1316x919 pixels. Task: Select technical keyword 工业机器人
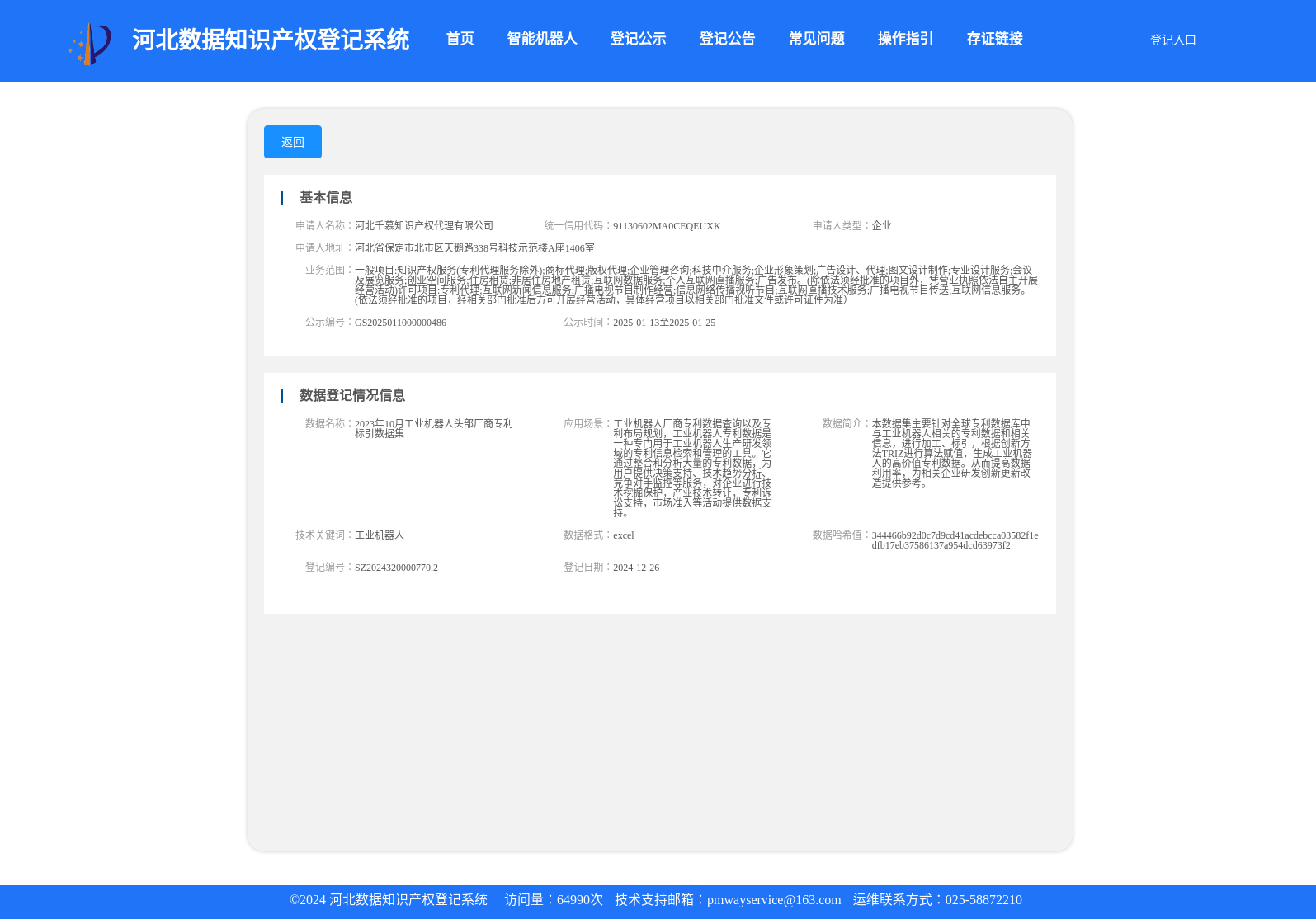tap(380, 535)
